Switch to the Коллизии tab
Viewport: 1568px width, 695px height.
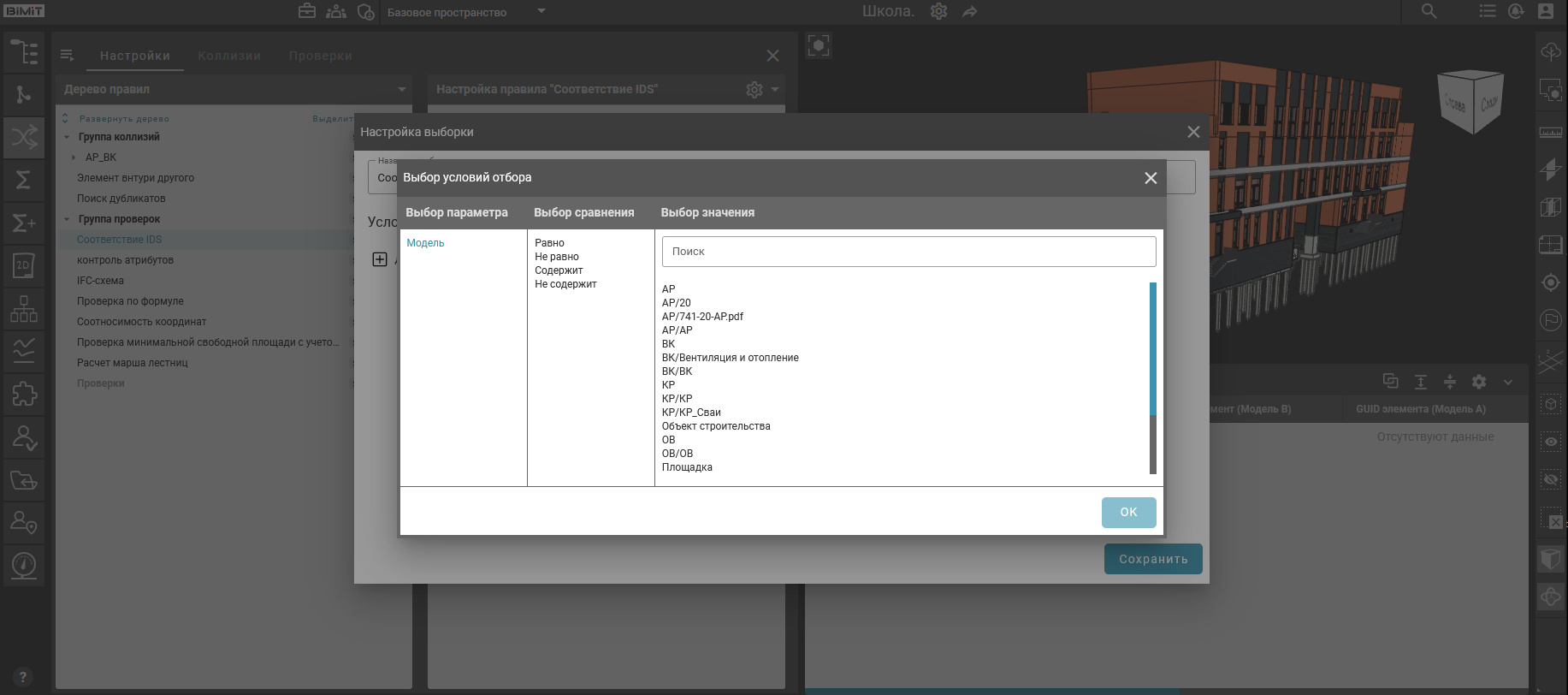[229, 56]
